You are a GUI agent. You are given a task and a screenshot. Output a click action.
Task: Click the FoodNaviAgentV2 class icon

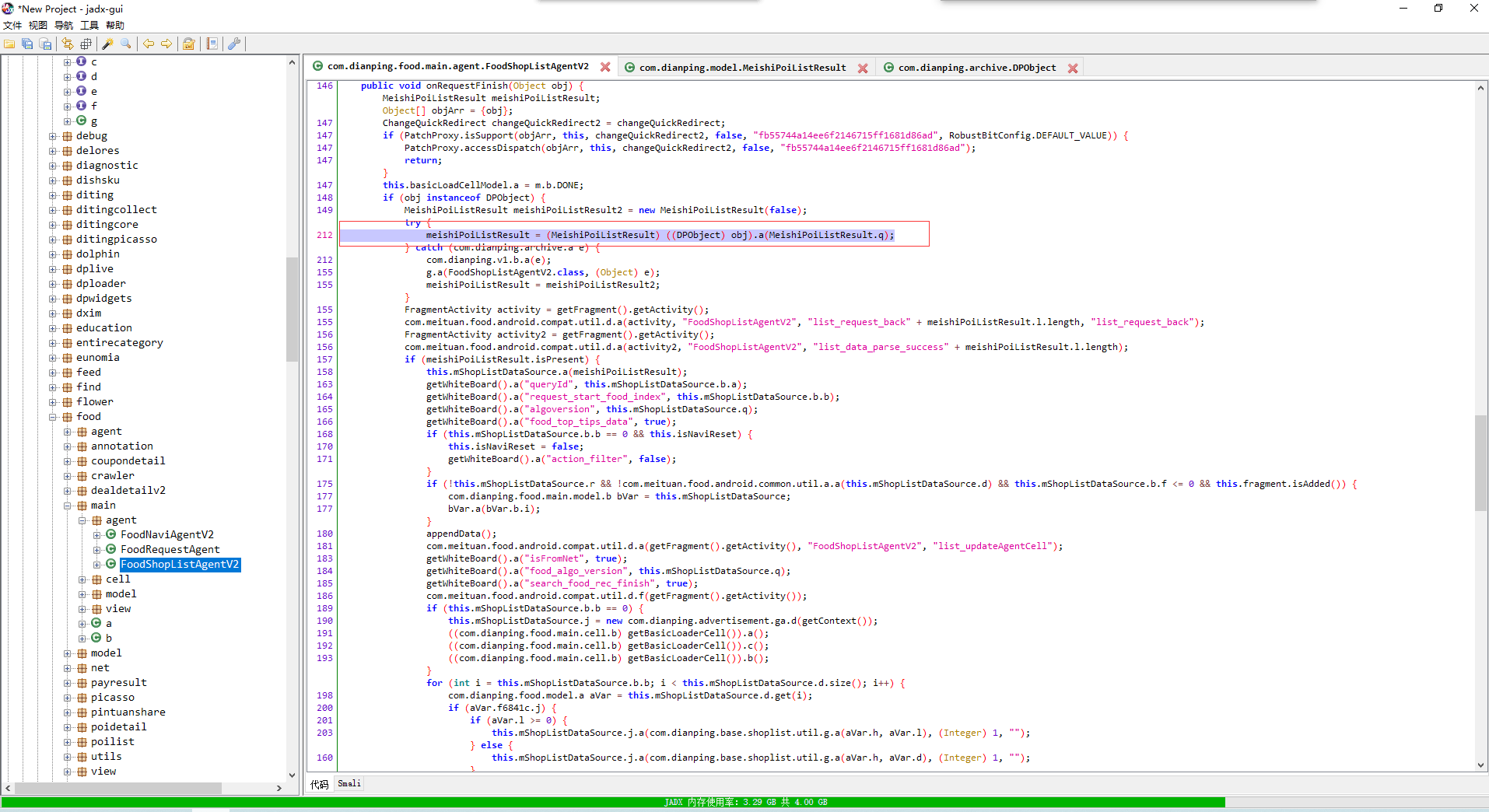pos(111,534)
